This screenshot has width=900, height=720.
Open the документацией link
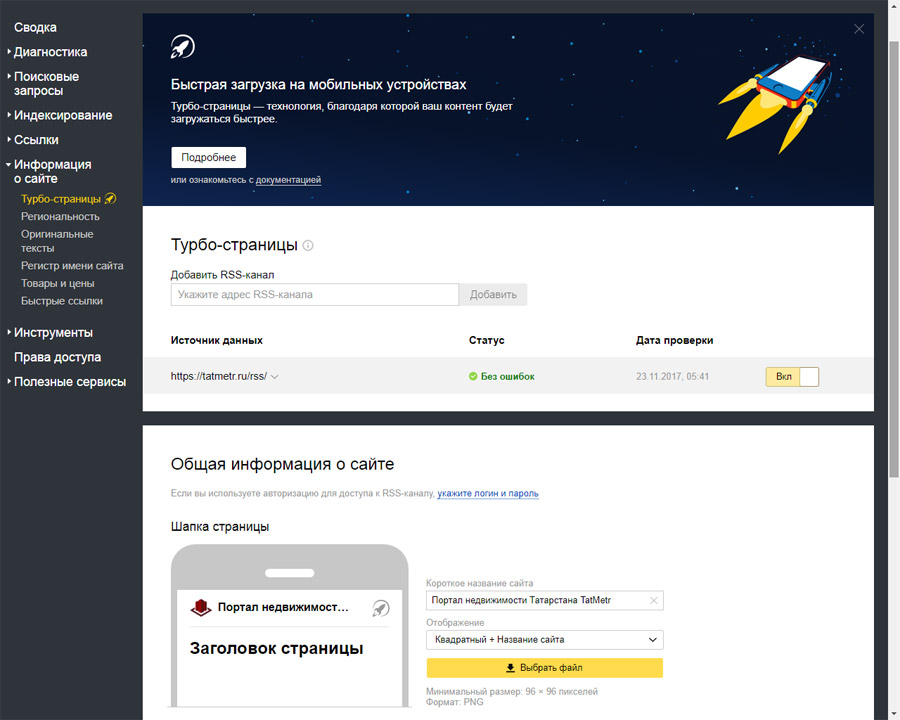[x=288, y=180]
